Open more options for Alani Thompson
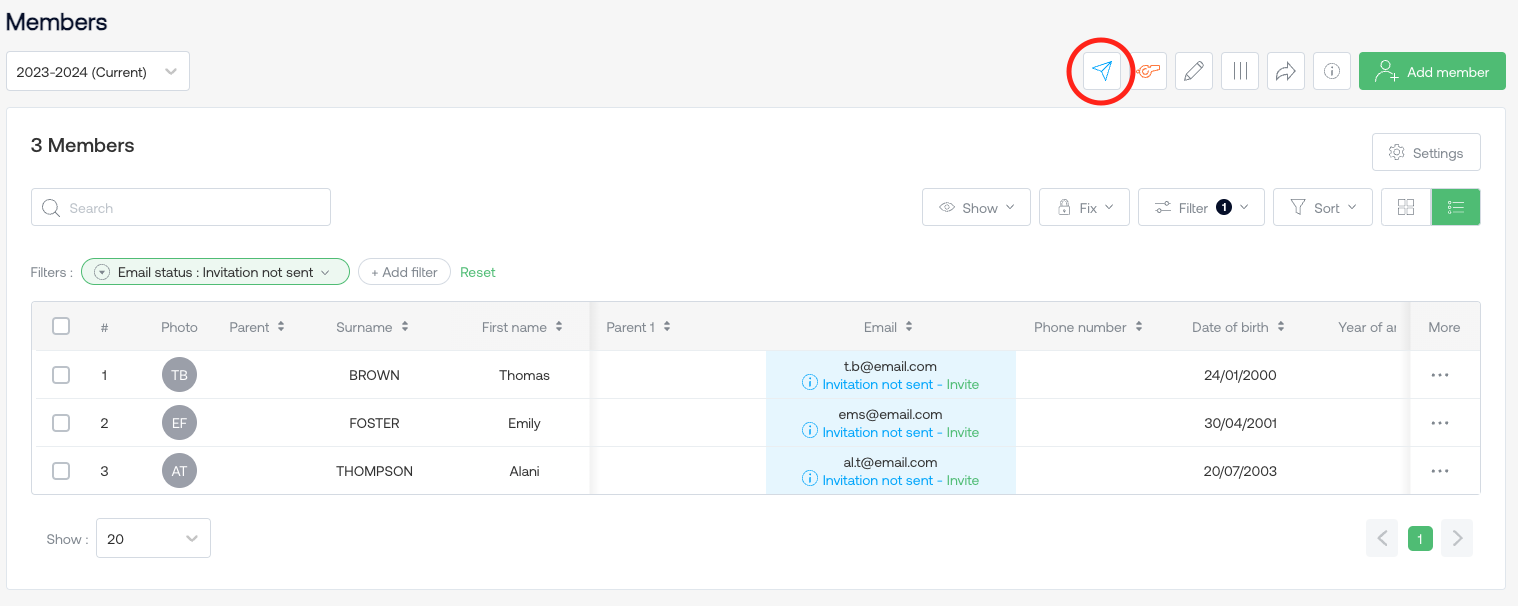Viewport: 1518px width, 606px height. click(x=1439, y=471)
